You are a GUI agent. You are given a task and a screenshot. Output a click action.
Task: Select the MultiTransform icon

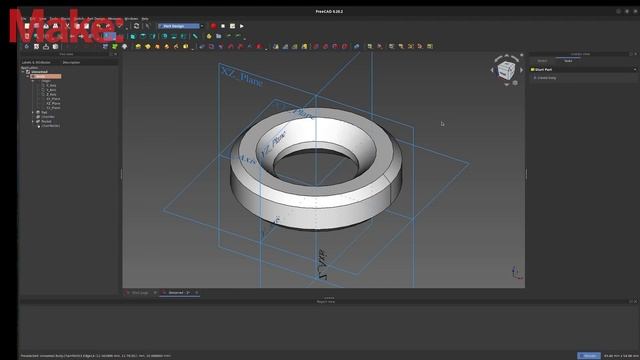pyautogui.click(x=304, y=47)
